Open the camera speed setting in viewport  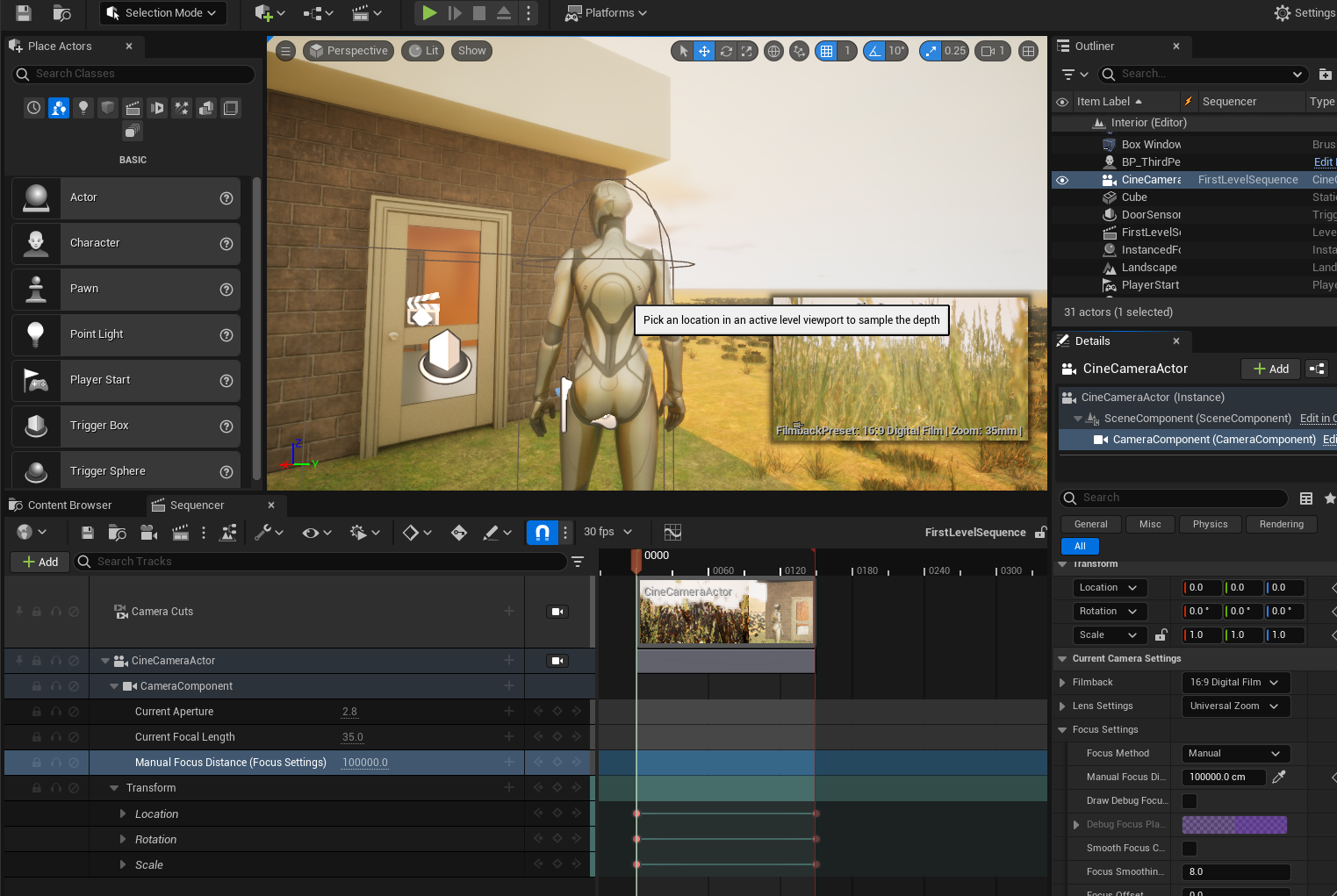coord(992,51)
